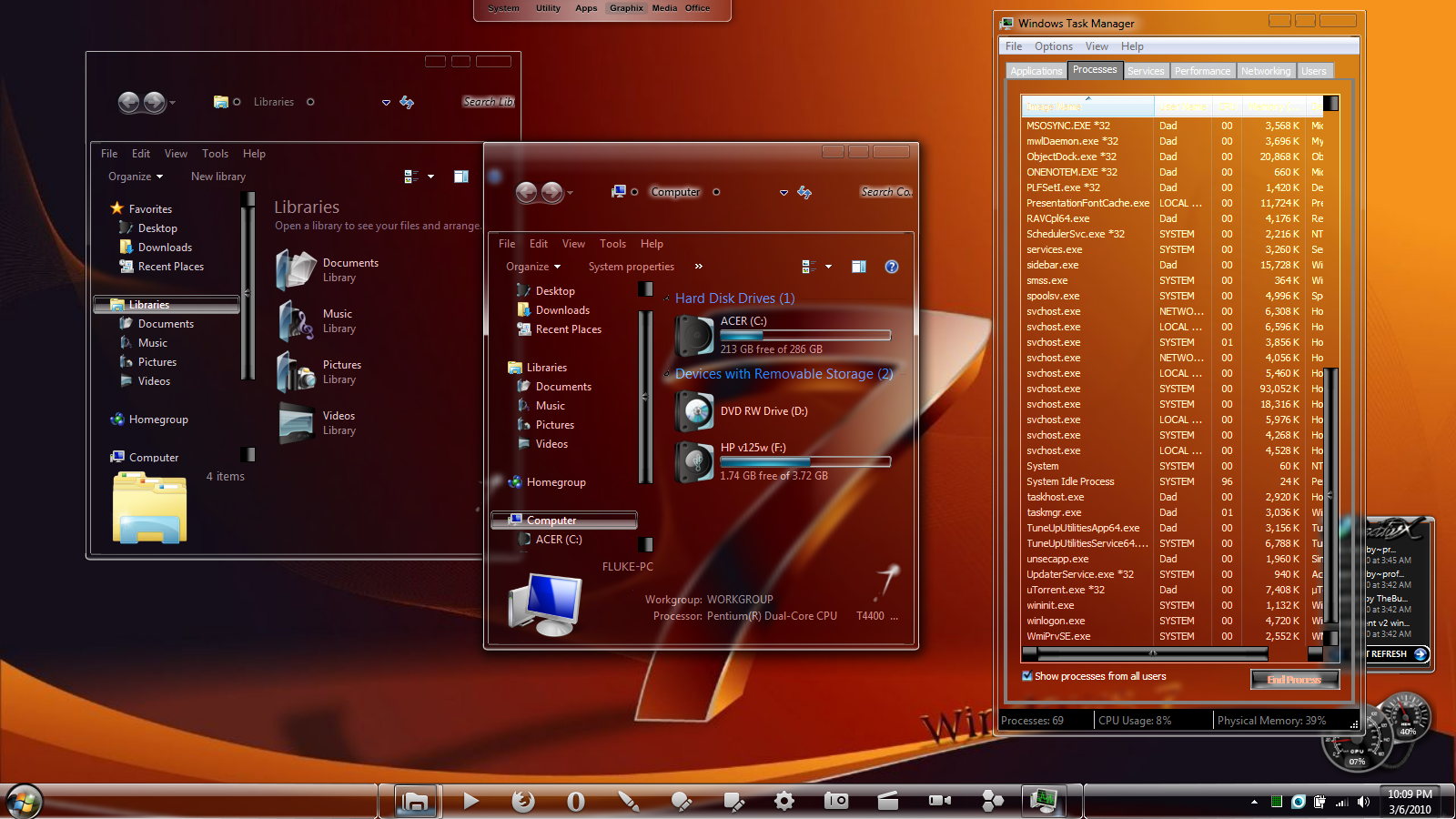Image resolution: width=1456 pixels, height=819 pixels.
Task: Click the Task Manager icon in taskbar
Action: [x=1044, y=801]
